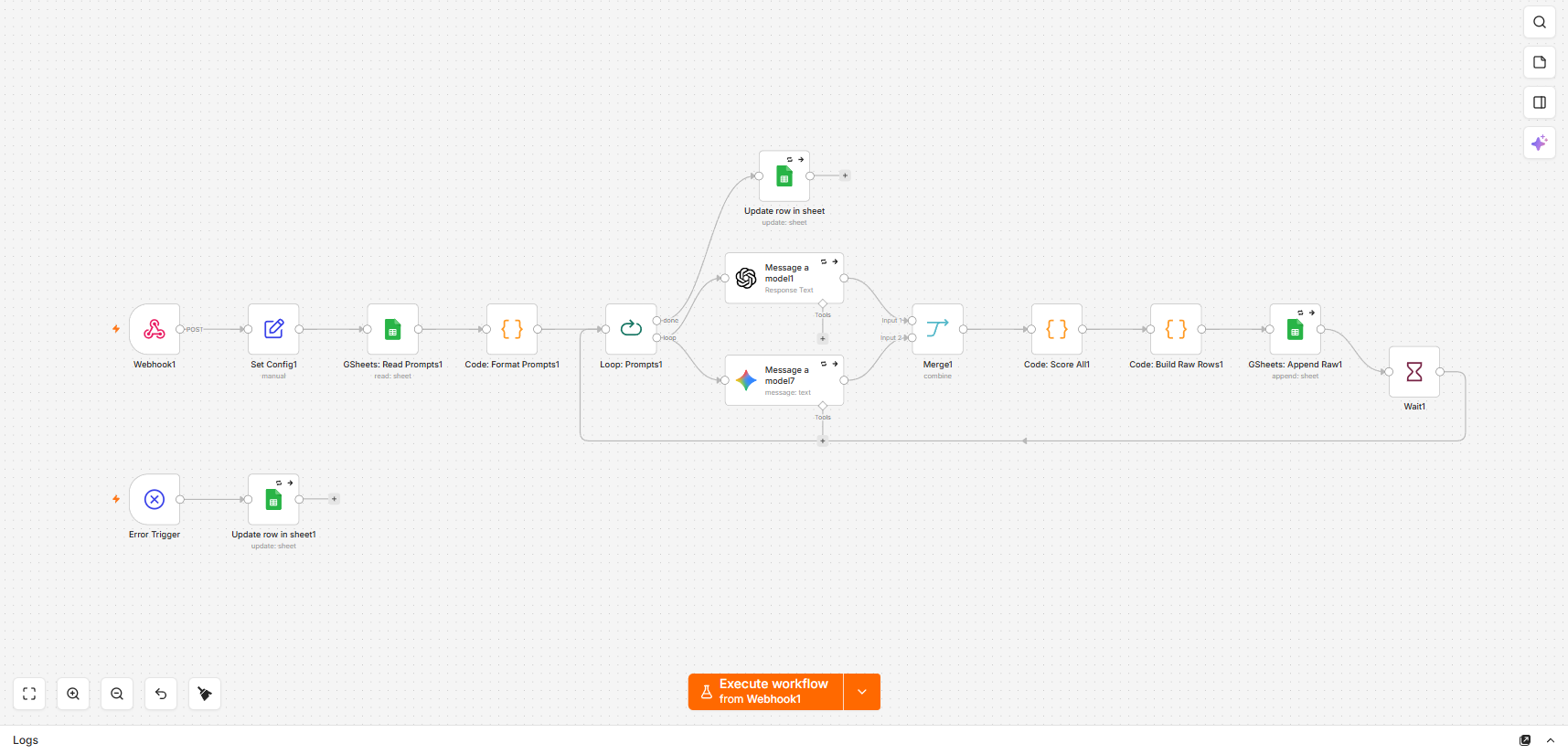
Task: Open GSheets: Read Prompts1 node
Action: coord(392,329)
